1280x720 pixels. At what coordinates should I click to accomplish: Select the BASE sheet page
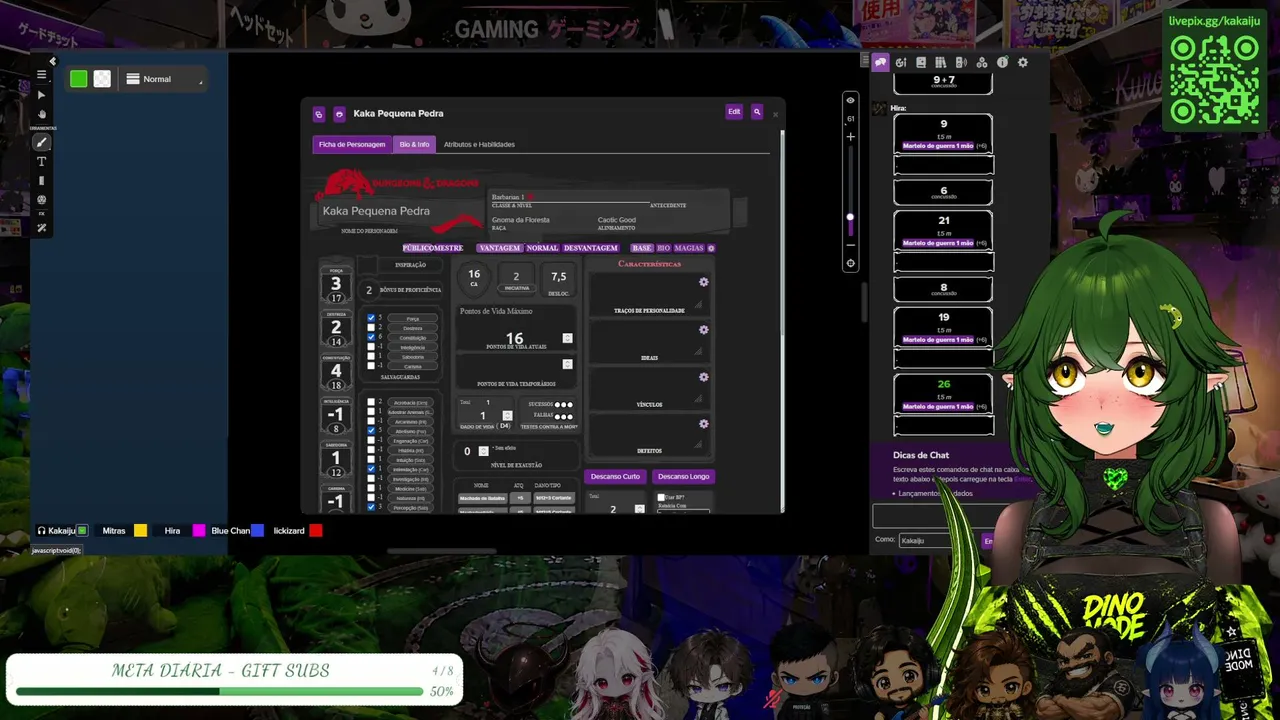pyautogui.click(x=641, y=248)
